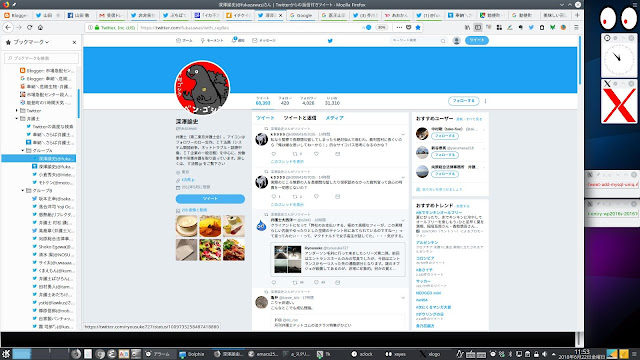Open the KDE application launcher
The image size is (640, 360).
(6, 354)
